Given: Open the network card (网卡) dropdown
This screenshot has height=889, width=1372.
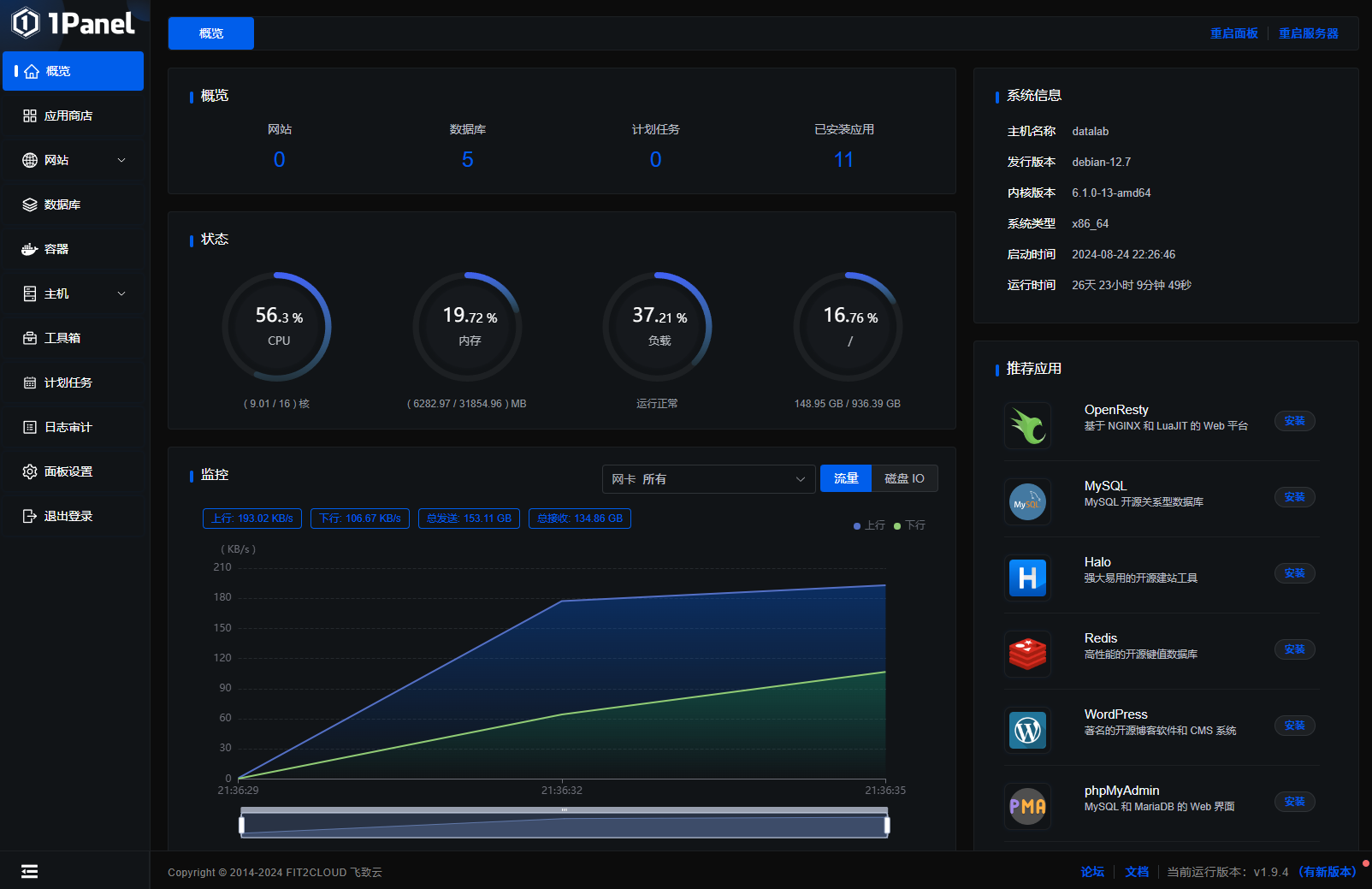Looking at the screenshot, I should coord(709,479).
